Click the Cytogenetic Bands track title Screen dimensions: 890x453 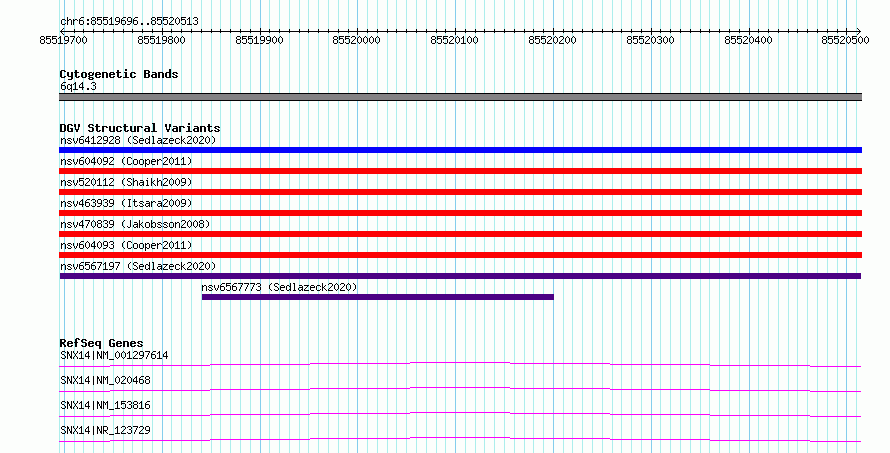tap(119, 74)
